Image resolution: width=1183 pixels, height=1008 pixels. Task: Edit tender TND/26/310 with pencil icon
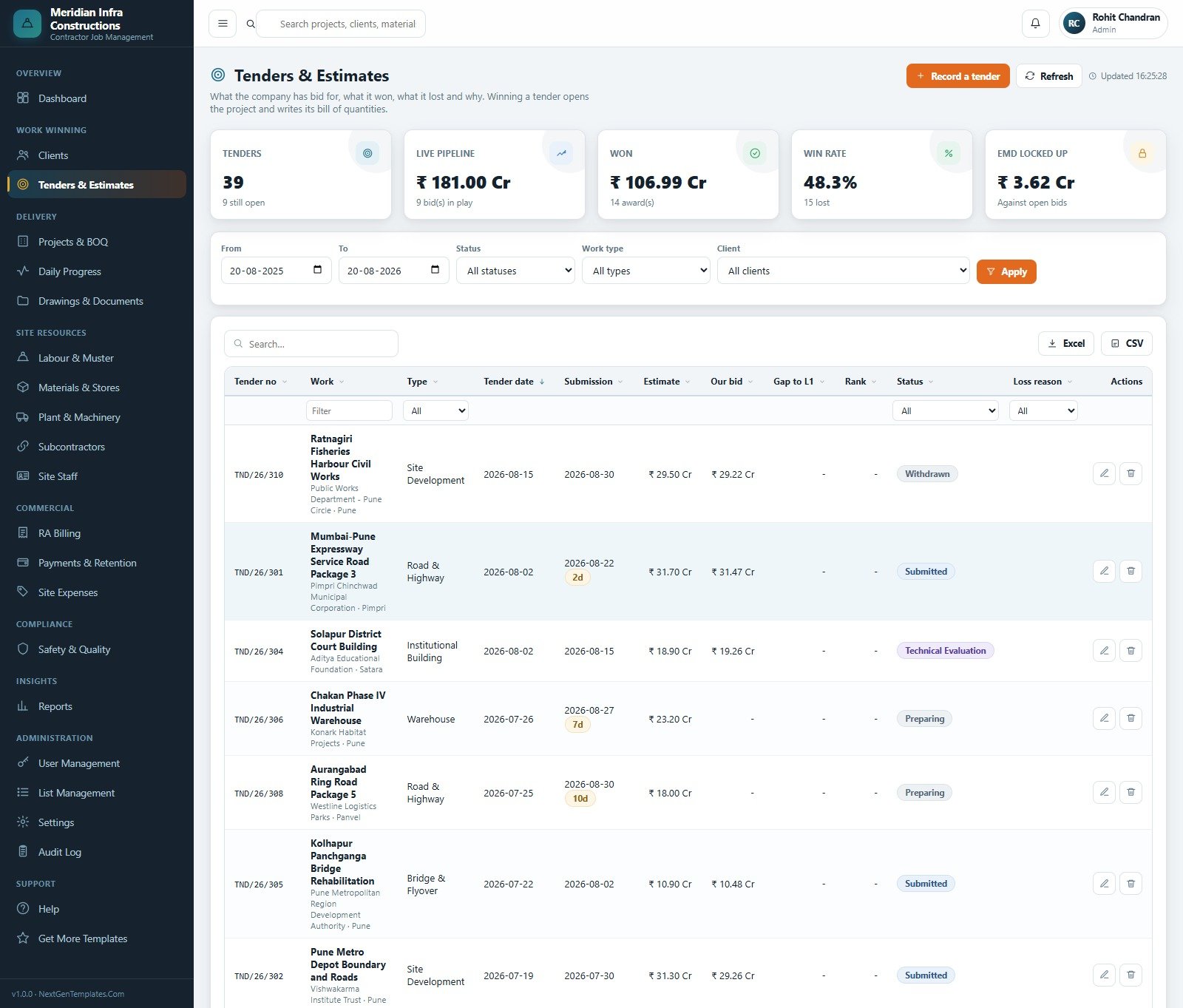(1104, 473)
